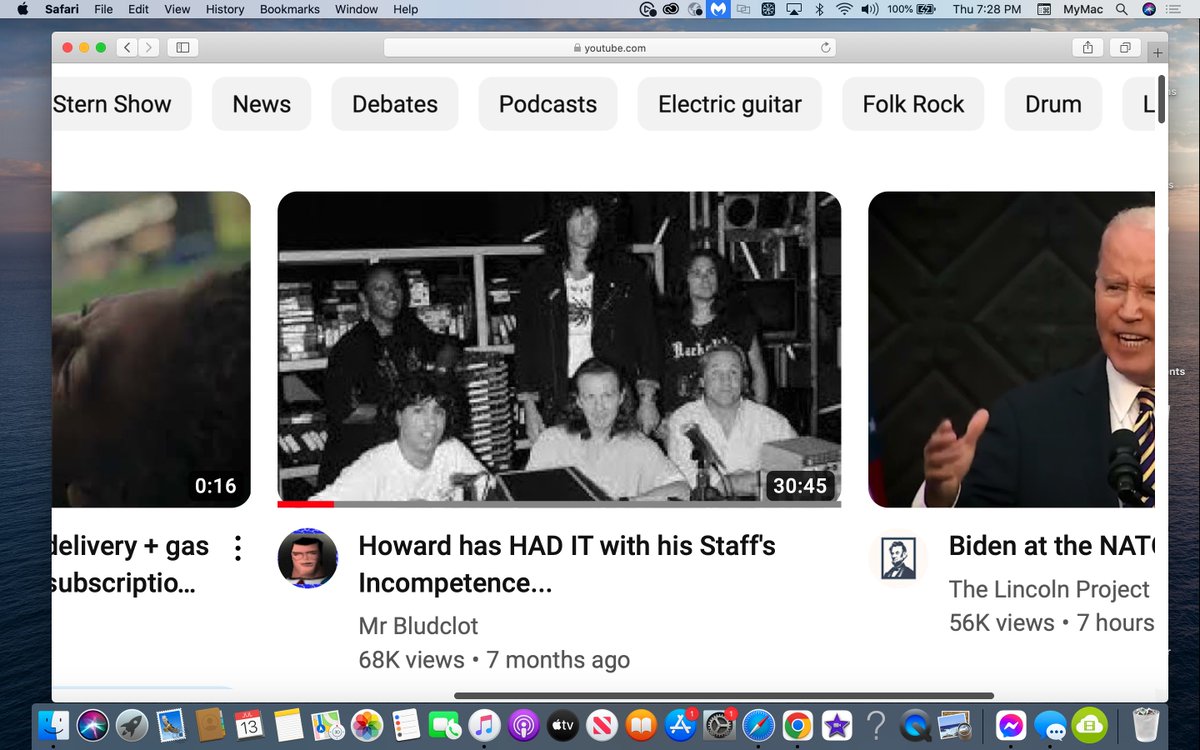Show the Safari tab overview

1125,47
